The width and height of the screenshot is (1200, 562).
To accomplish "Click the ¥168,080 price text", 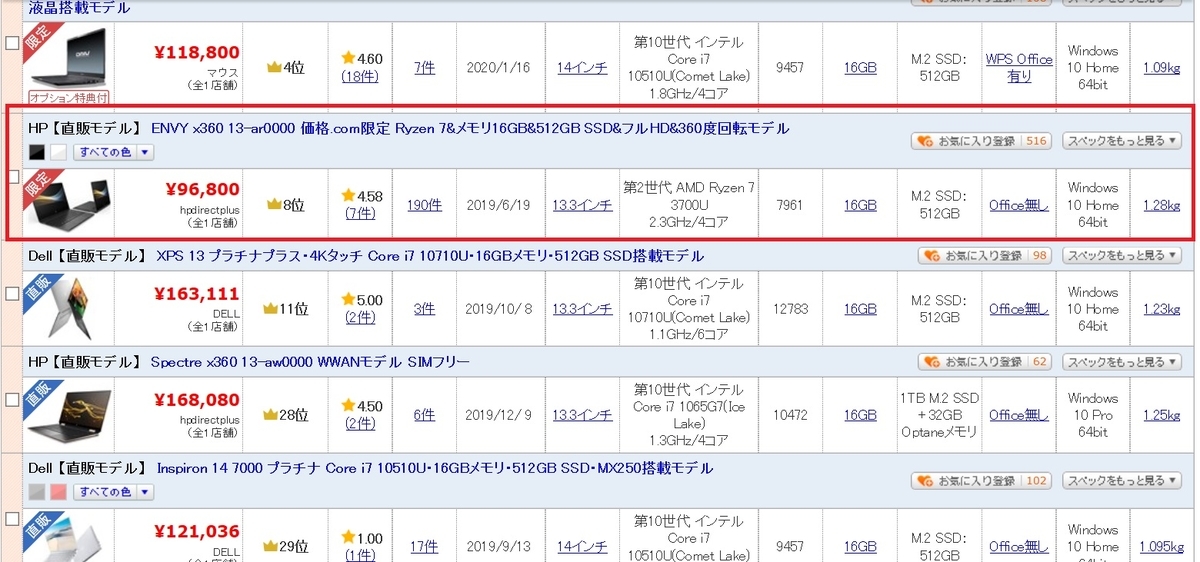I will click(x=196, y=400).
